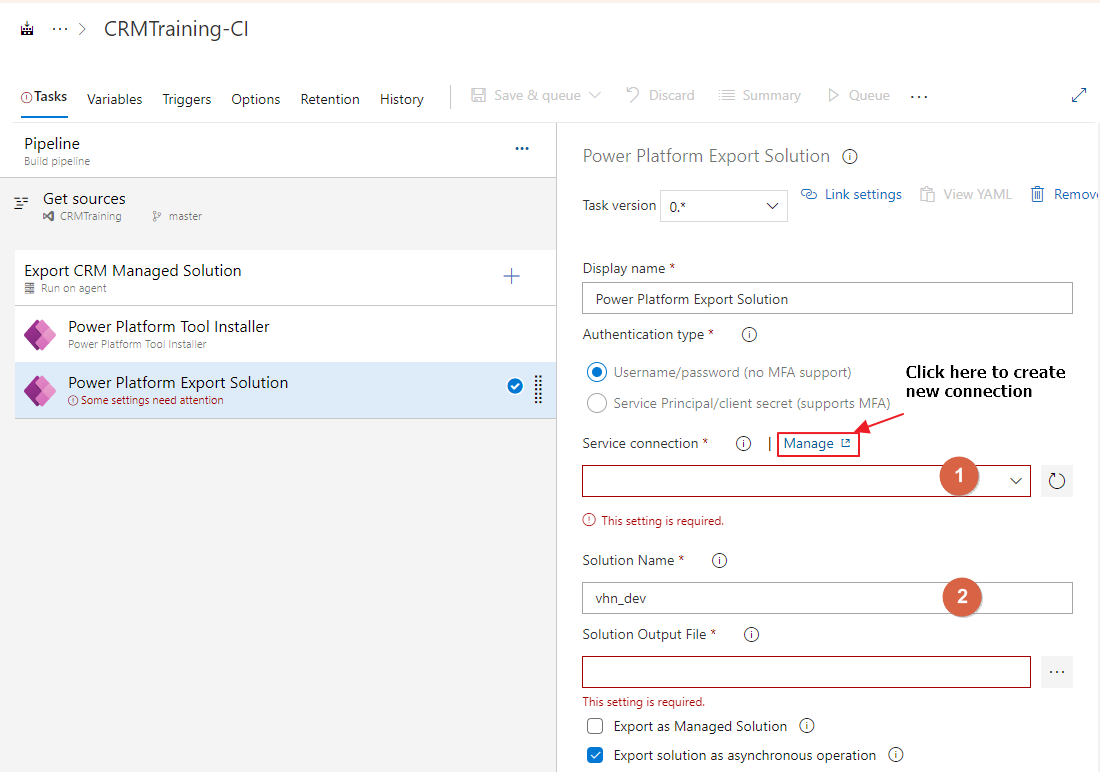The width and height of the screenshot is (1100, 772).
Task: Show asynchronous operation info tooltip
Action: [896, 754]
